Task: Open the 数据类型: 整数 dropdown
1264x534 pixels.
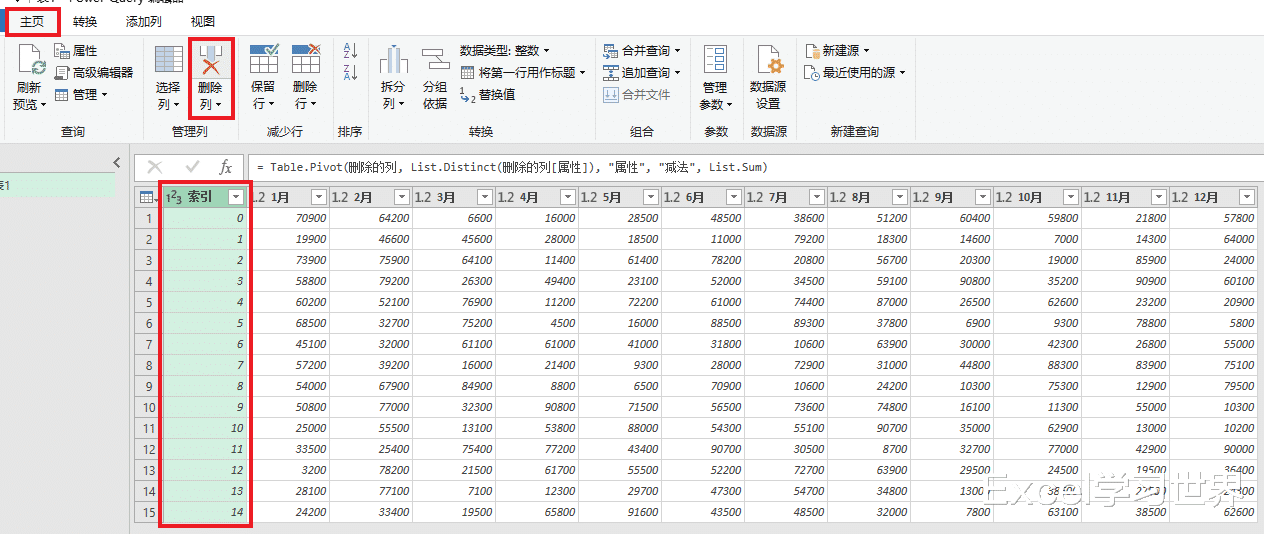Action: [x=504, y=50]
